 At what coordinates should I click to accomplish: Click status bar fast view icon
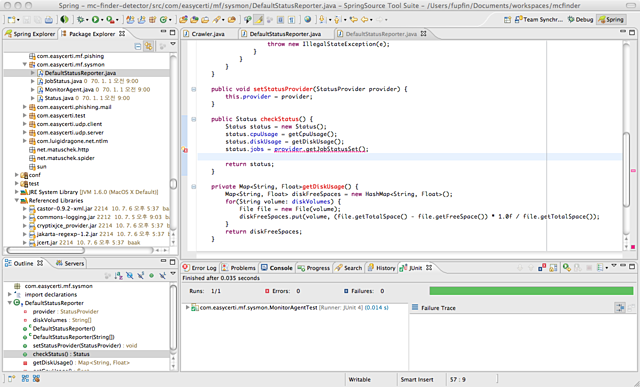(11, 379)
